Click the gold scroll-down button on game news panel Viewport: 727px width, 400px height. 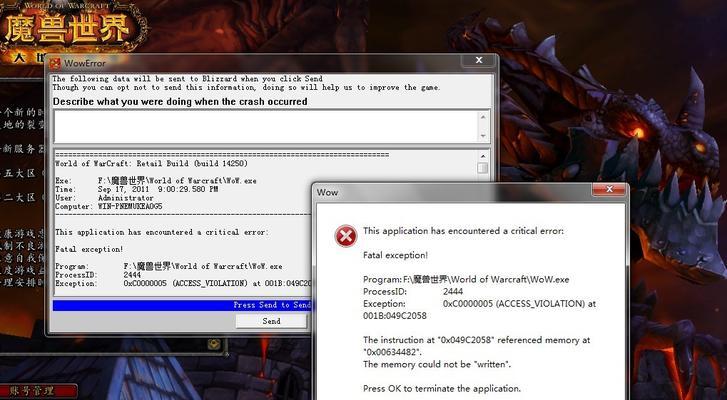click(214, 344)
